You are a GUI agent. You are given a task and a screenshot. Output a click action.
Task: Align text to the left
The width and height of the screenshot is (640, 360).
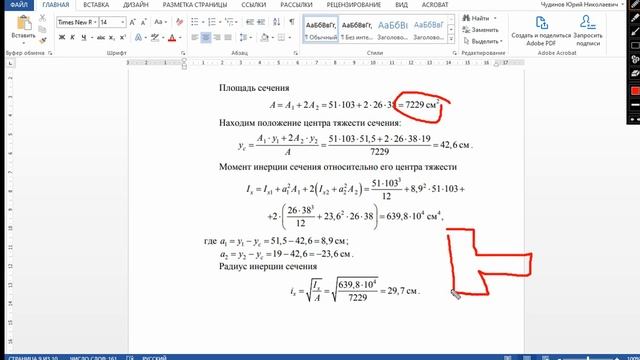pyautogui.click(x=195, y=38)
